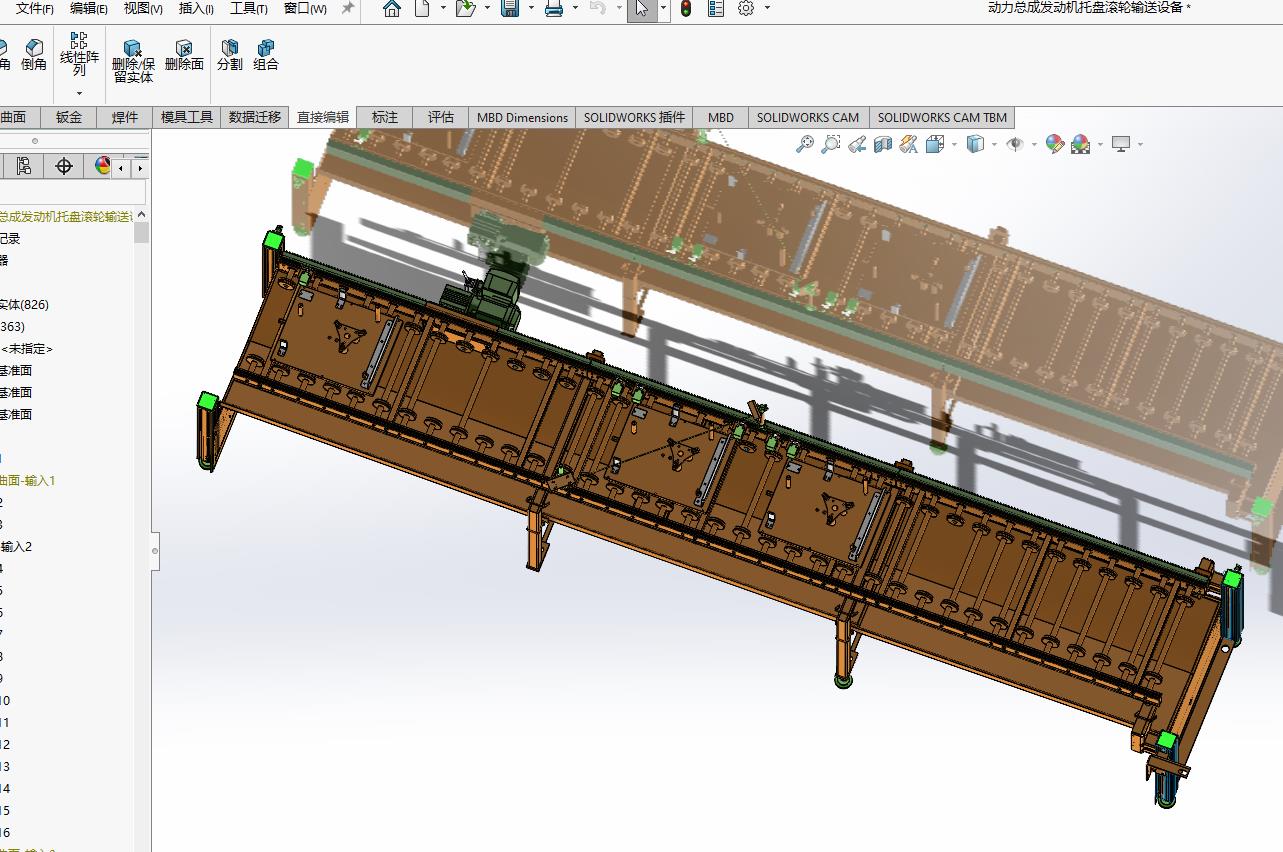Viewport: 1283px width, 852px height.
Task: Expand the 线性阵列 pattern dropdown arrow
Action: 79,93
